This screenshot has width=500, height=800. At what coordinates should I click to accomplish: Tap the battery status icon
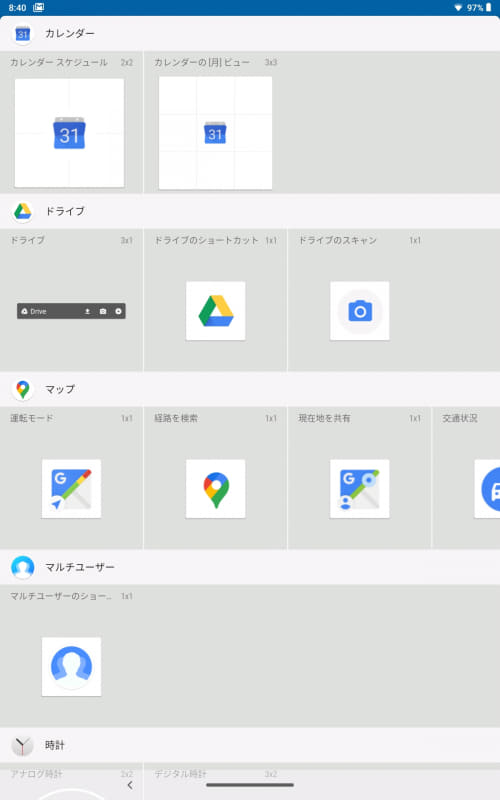click(x=488, y=8)
